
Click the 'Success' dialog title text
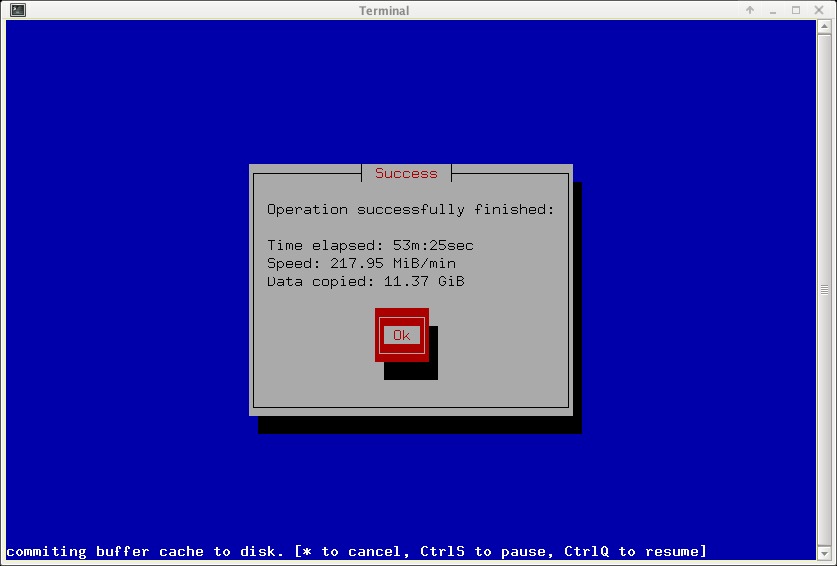click(406, 173)
